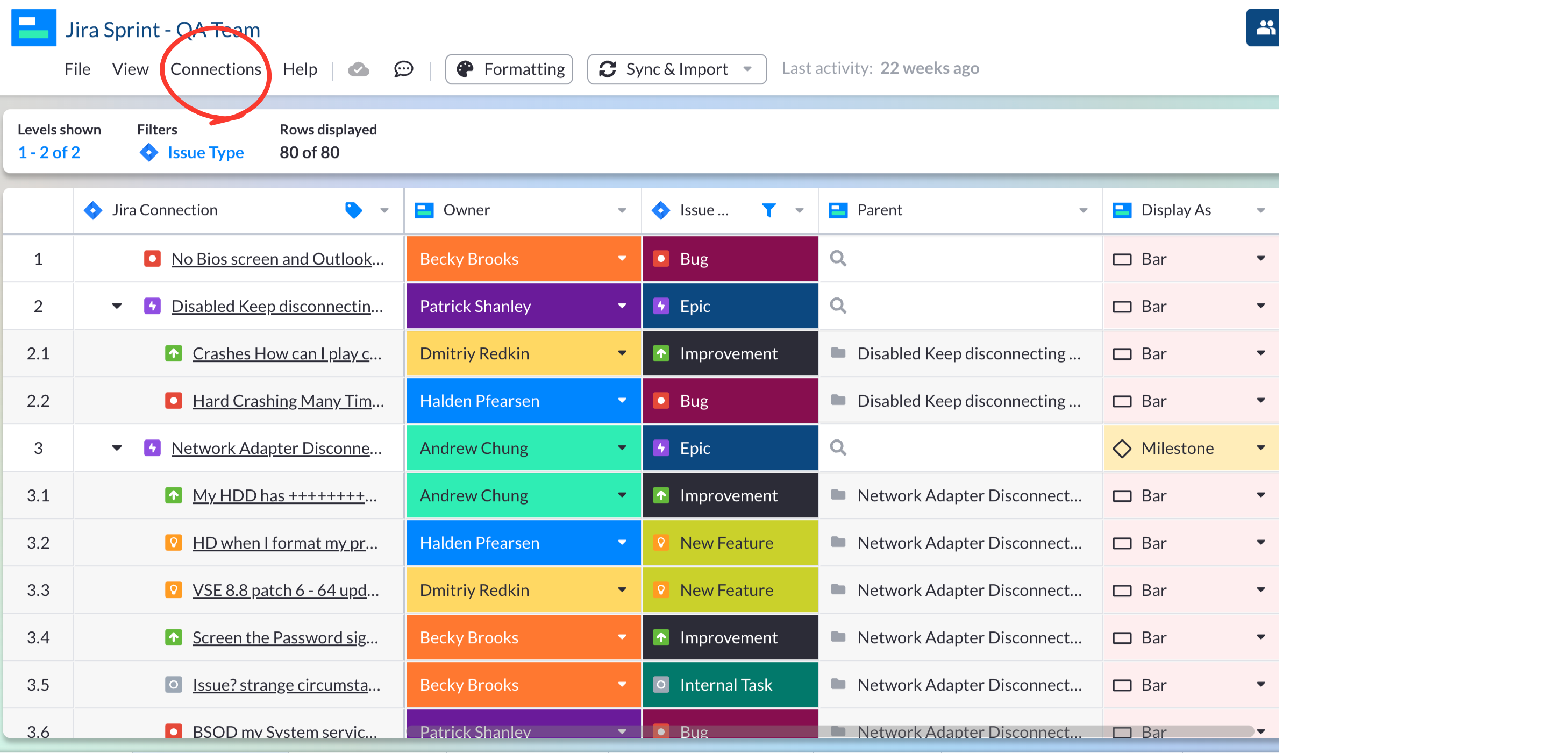1568x753 pixels.
Task: Click the internal task icon beside Issue? strange
Action: click(174, 685)
